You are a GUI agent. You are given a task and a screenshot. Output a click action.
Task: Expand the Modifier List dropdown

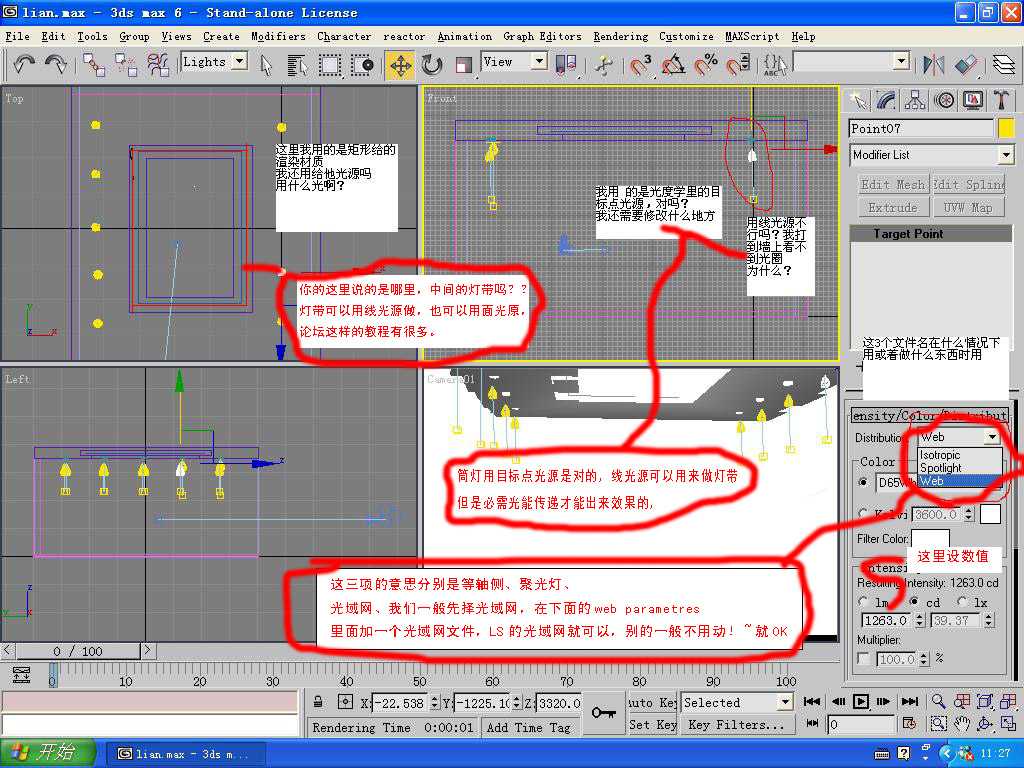click(x=1006, y=155)
